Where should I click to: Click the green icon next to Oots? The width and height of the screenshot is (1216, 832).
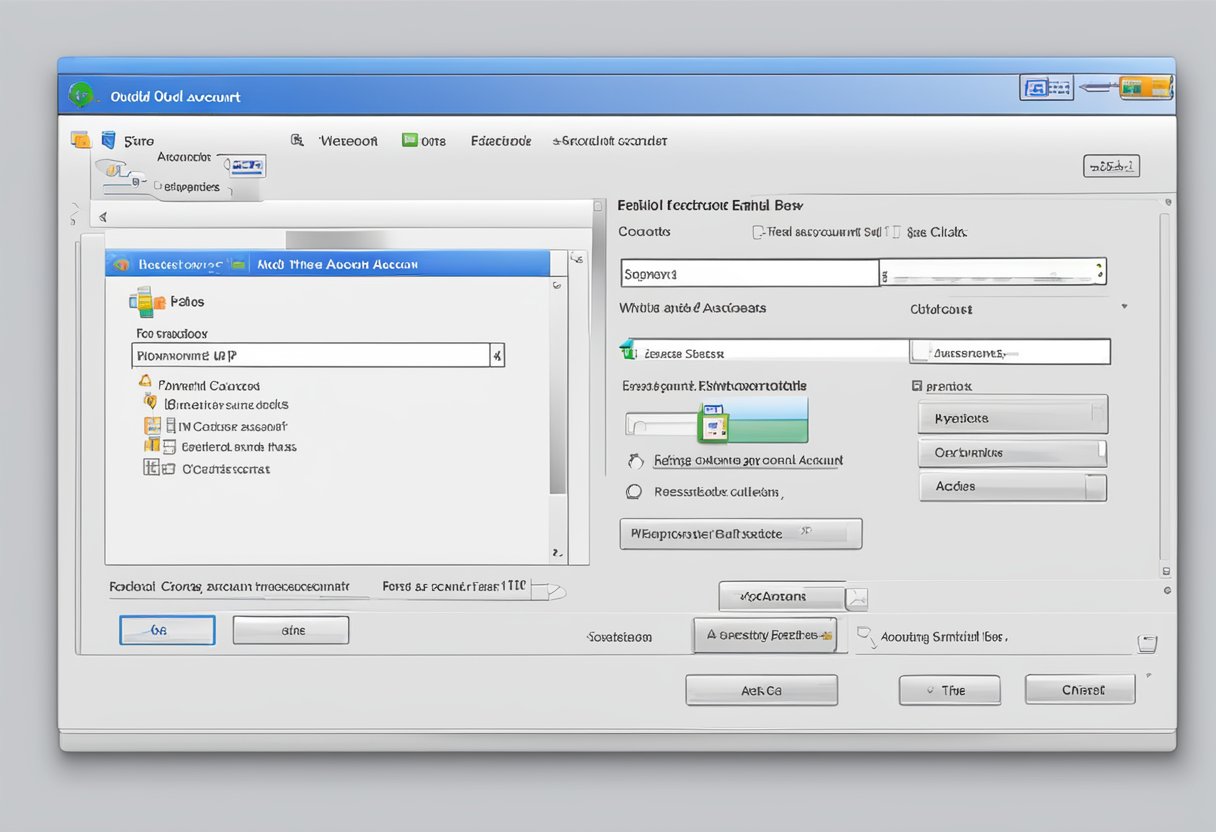coord(409,141)
